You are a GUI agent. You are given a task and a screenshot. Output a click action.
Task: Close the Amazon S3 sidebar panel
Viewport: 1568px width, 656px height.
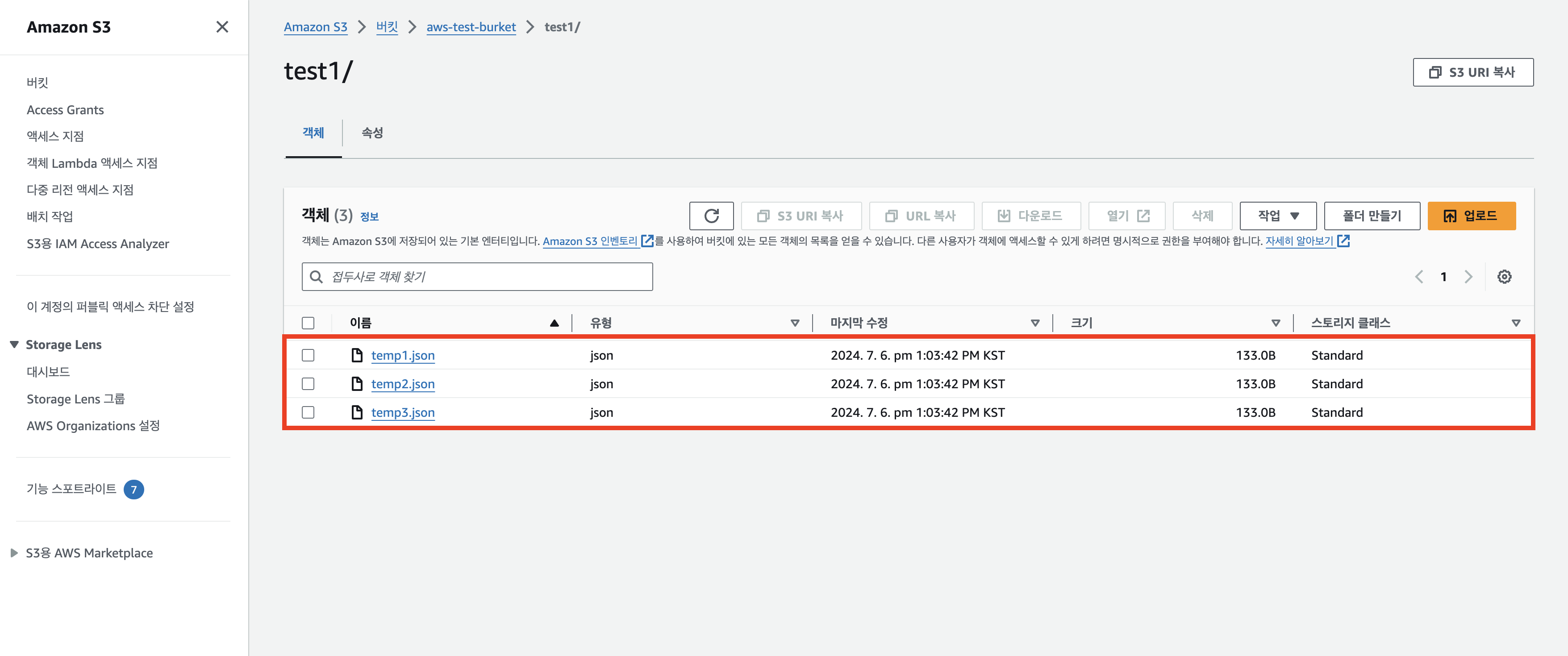click(222, 27)
